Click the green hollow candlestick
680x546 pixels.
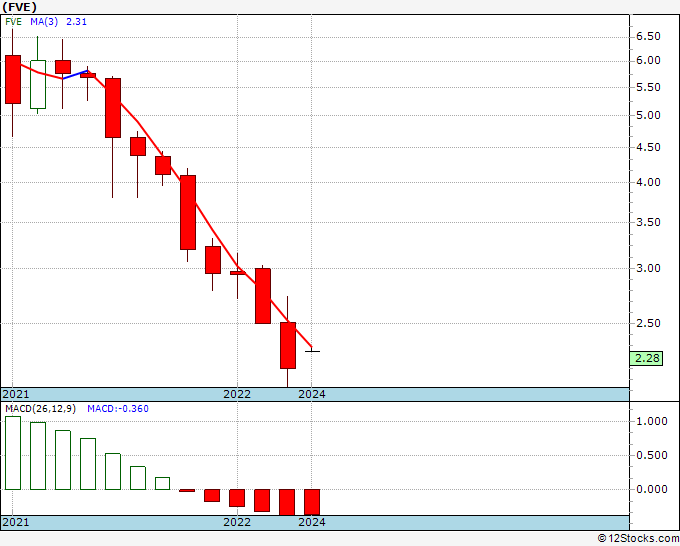click(38, 84)
